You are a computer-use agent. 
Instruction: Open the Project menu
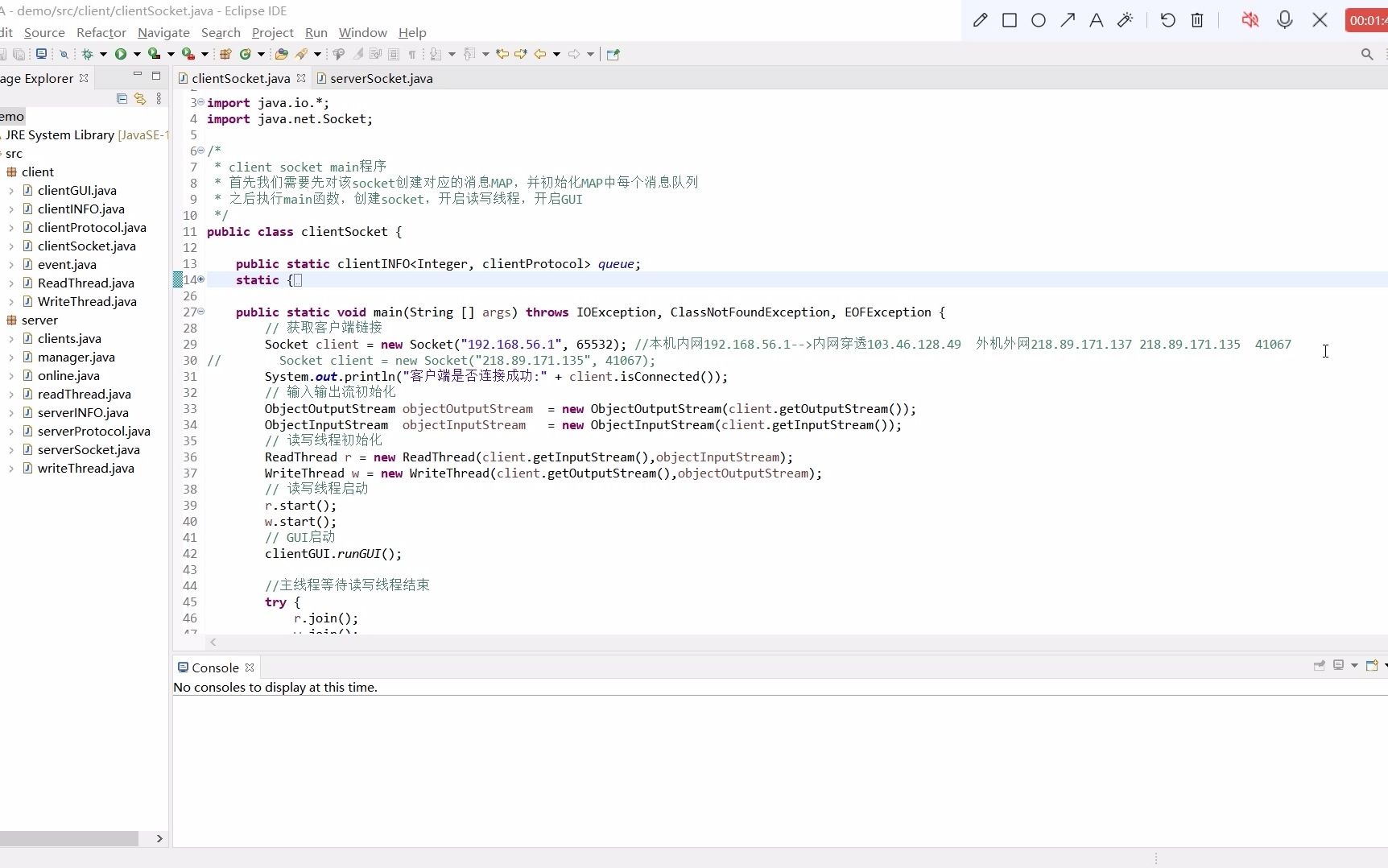point(273,32)
